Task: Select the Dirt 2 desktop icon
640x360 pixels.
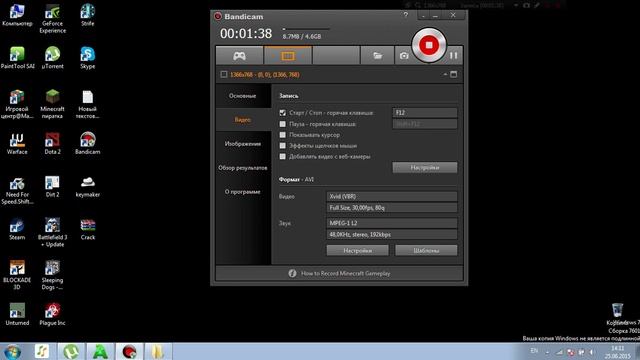Action: coord(52,187)
